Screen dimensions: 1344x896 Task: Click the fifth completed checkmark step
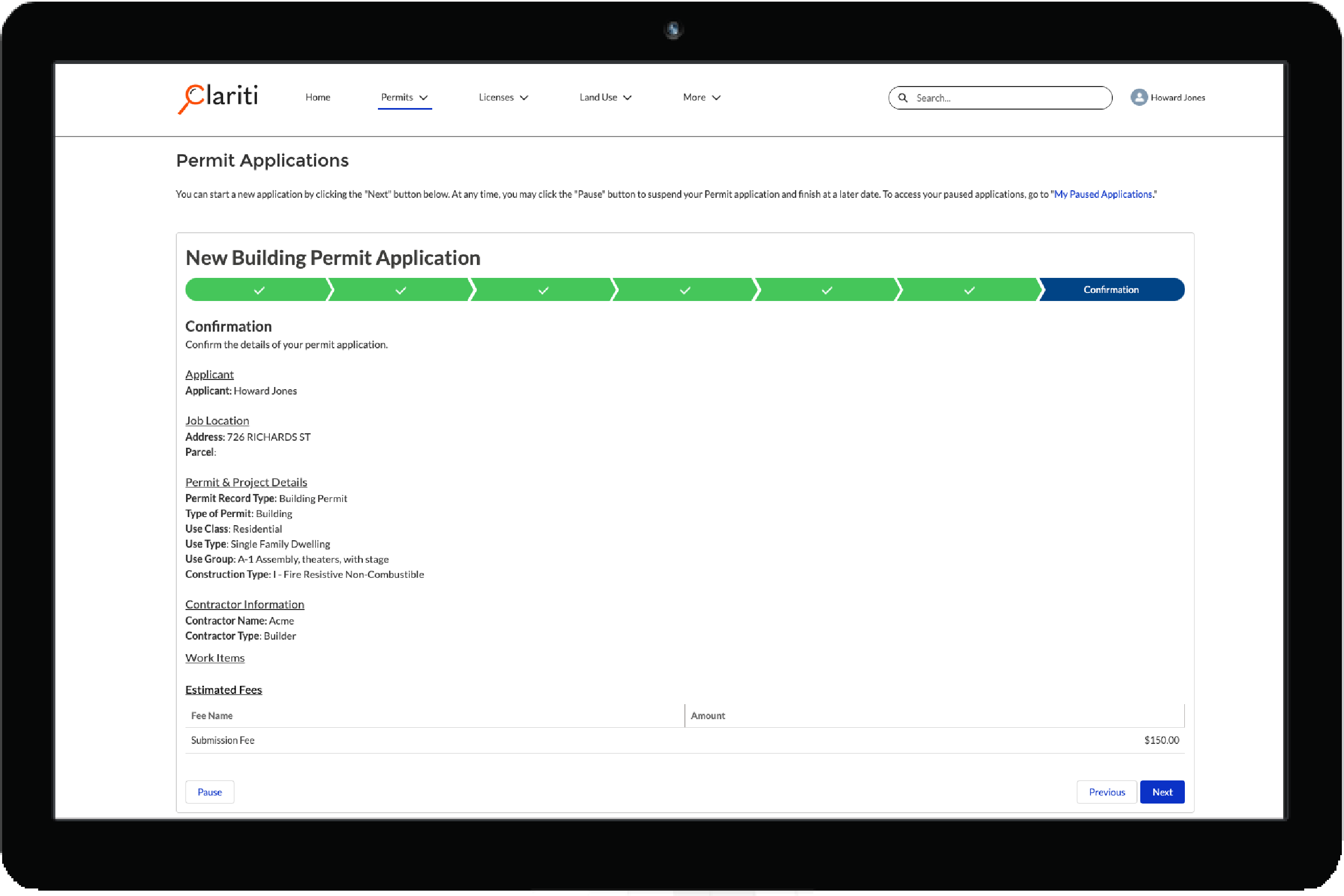[x=827, y=290]
